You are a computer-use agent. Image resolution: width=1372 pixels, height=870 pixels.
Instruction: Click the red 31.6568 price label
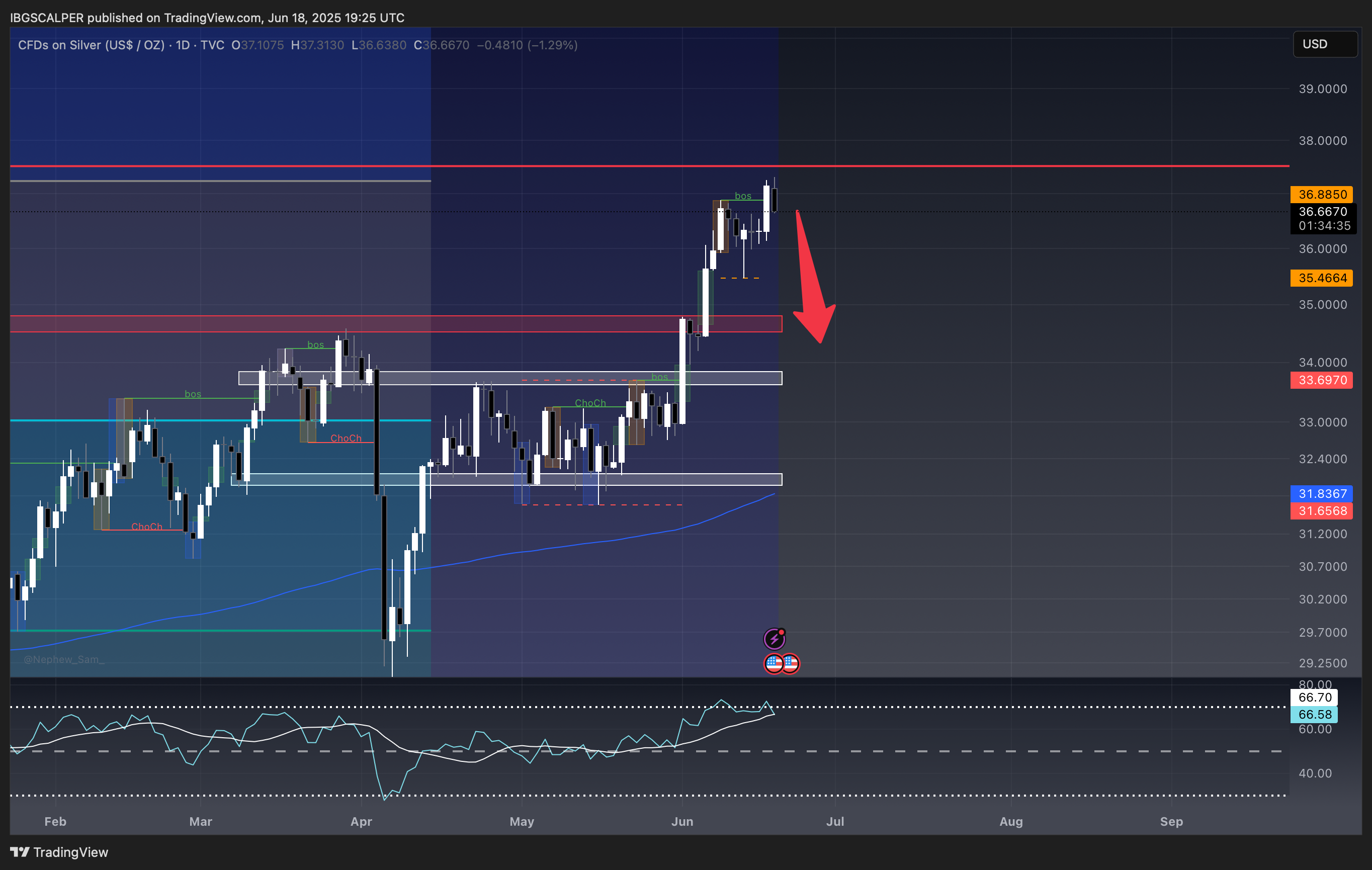(1321, 510)
